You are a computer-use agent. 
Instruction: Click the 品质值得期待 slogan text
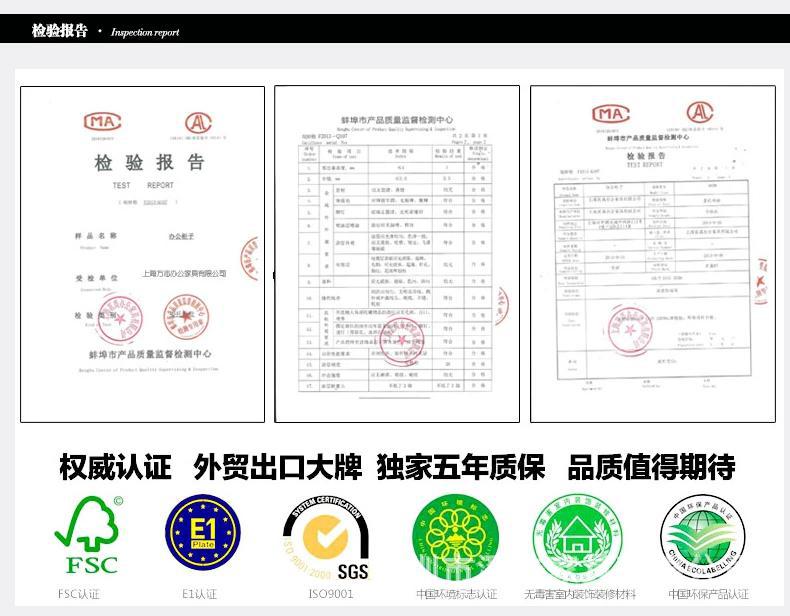pyautogui.click(x=651, y=467)
